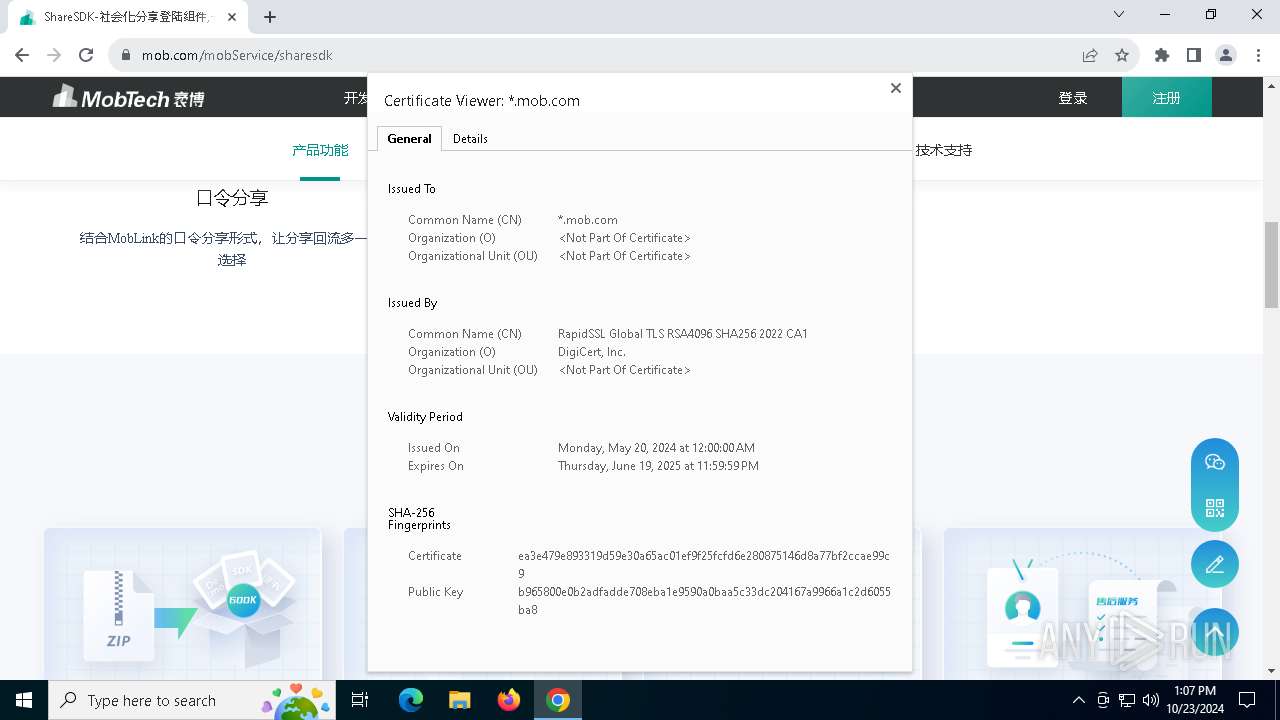
Task: Close the Certificate Viewer dialog
Action: click(x=896, y=88)
